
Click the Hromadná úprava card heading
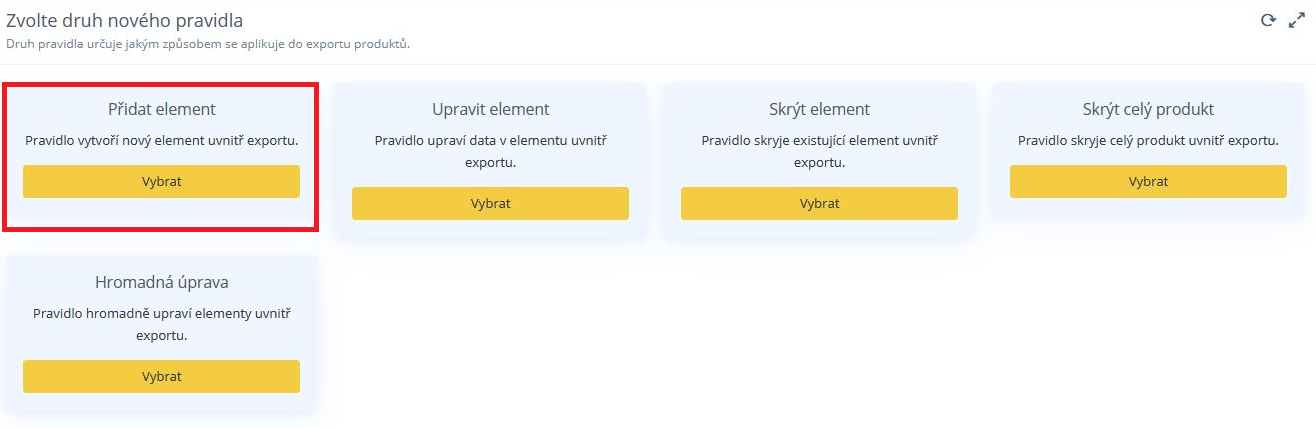pyautogui.click(x=161, y=282)
